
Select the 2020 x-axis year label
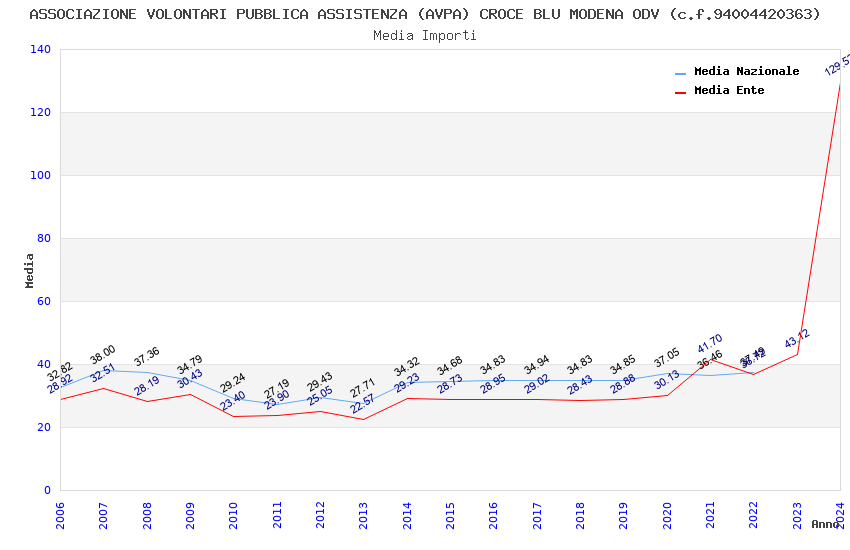point(667,514)
